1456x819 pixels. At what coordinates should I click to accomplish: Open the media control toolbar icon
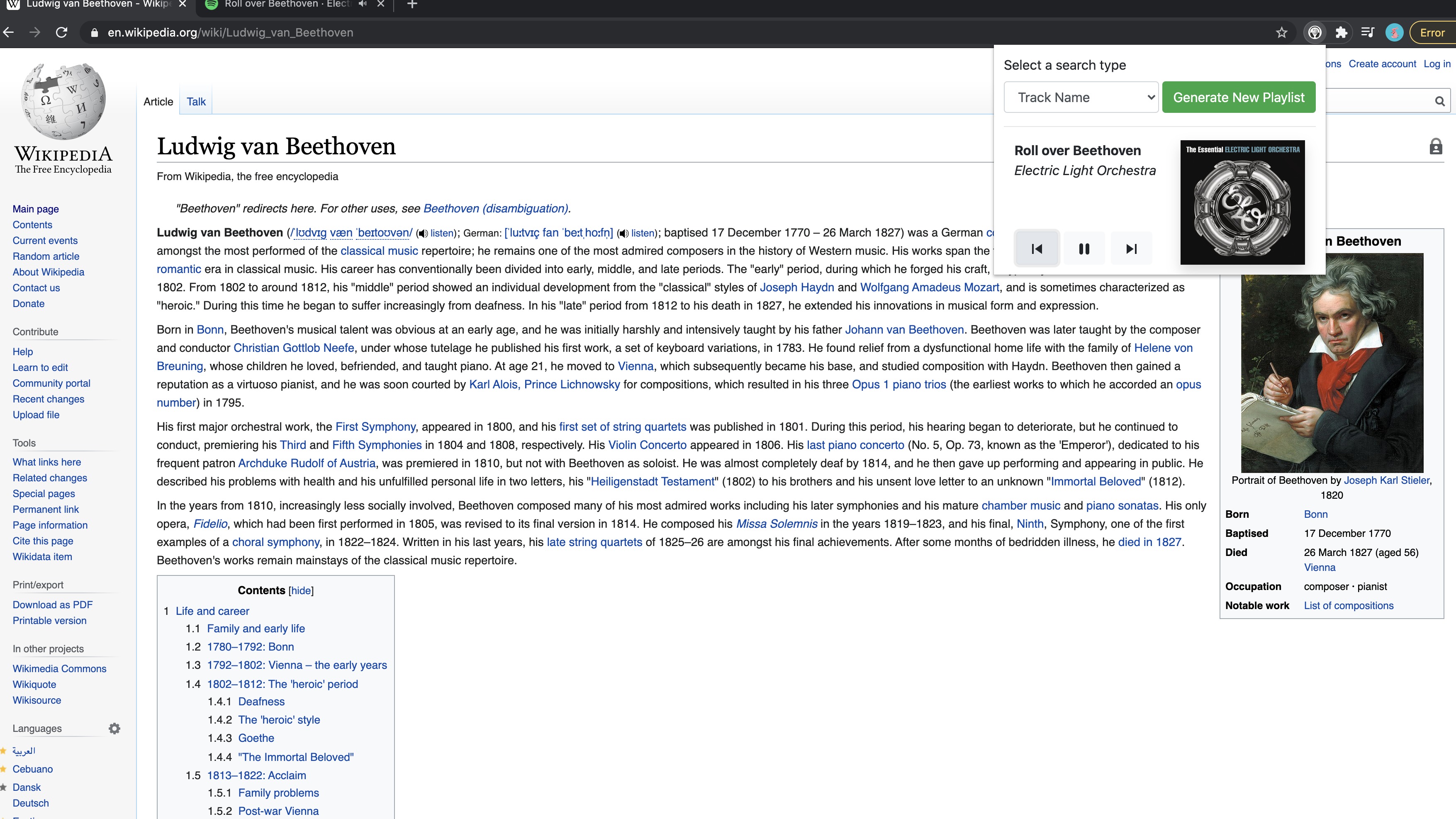[x=1367, y=33]
